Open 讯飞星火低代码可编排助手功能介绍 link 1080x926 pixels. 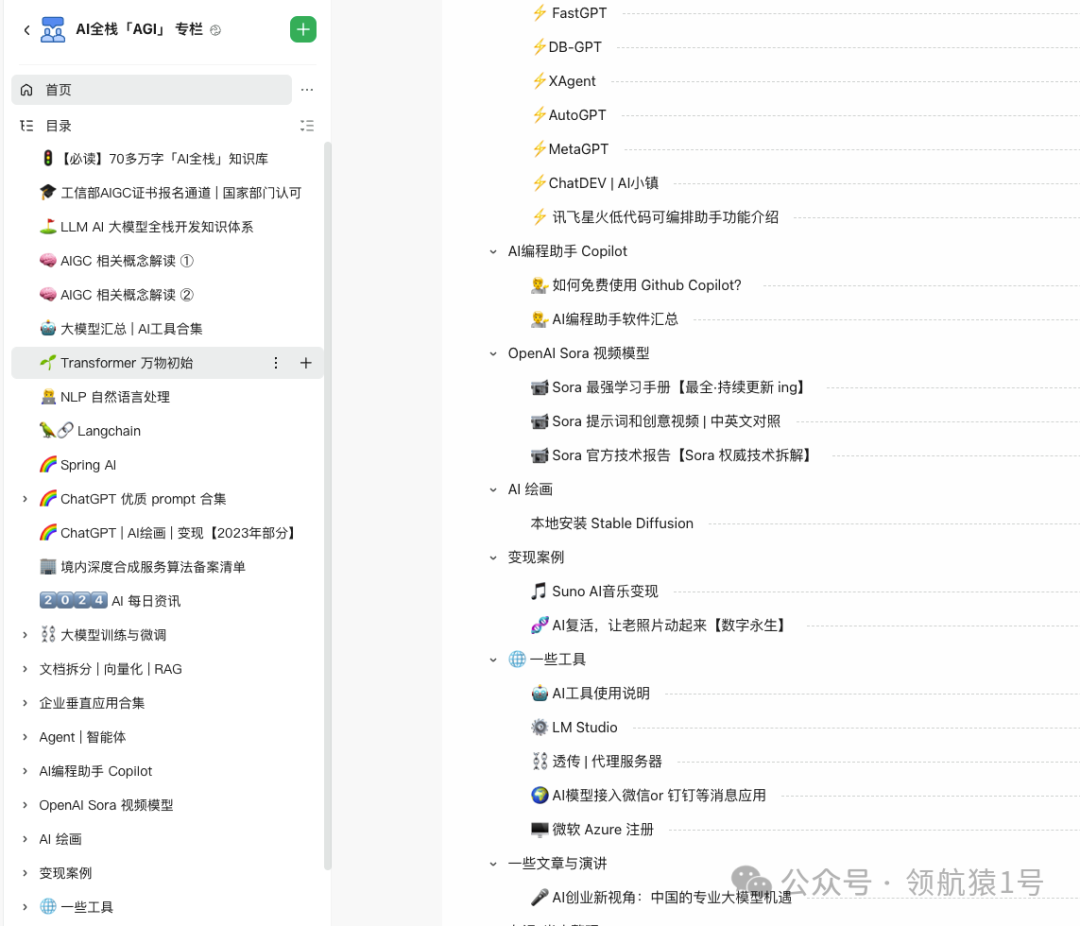tap(665, 217)
